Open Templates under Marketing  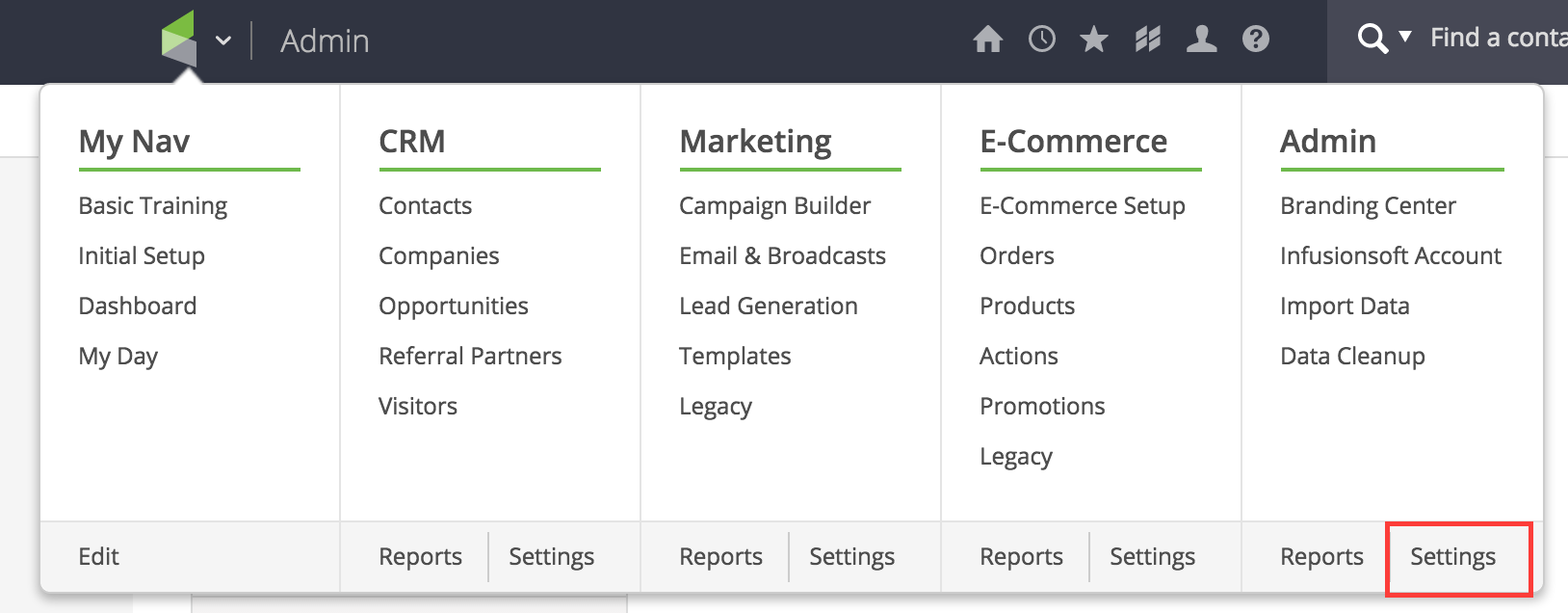point(736,357)
